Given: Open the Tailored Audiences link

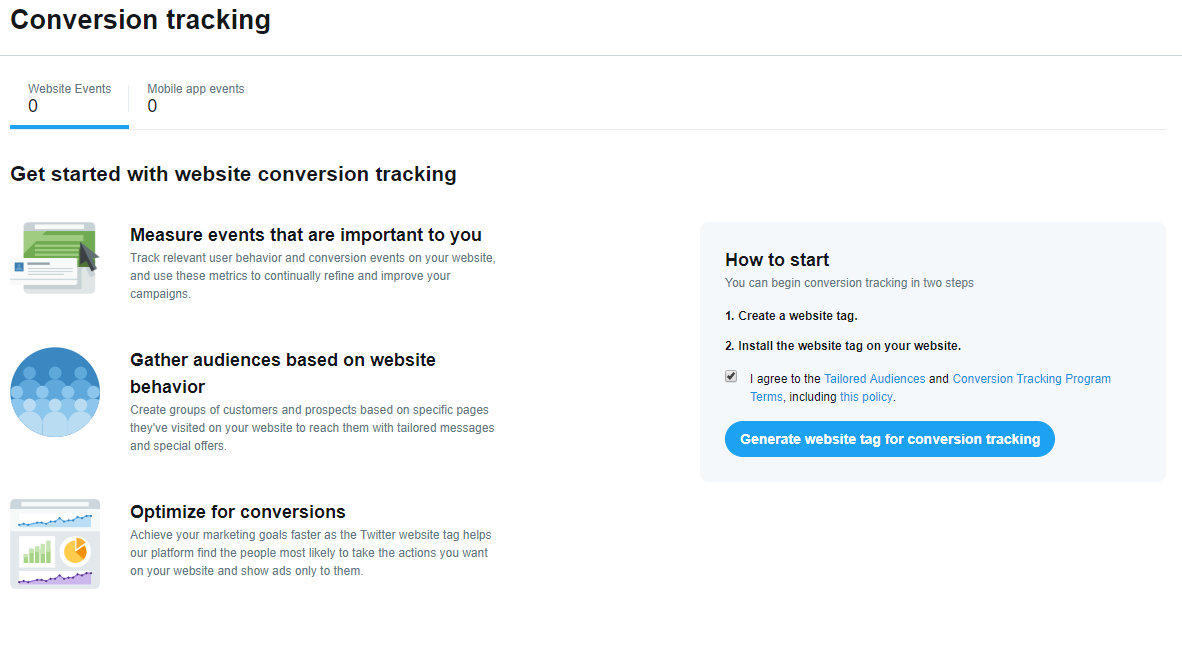Looking at the screenshot, I should [x=874, y=379].
